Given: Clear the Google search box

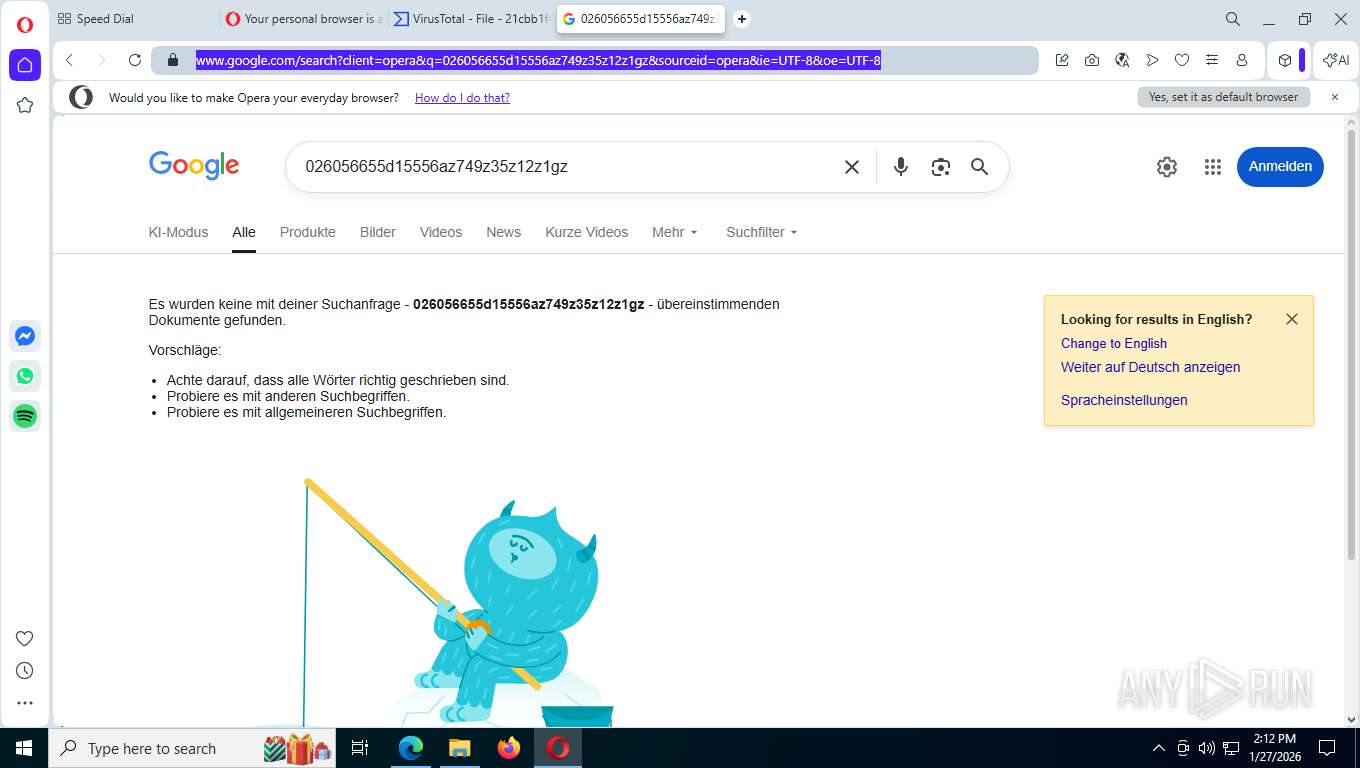Looking at the screenshot, I should [852, 167].
